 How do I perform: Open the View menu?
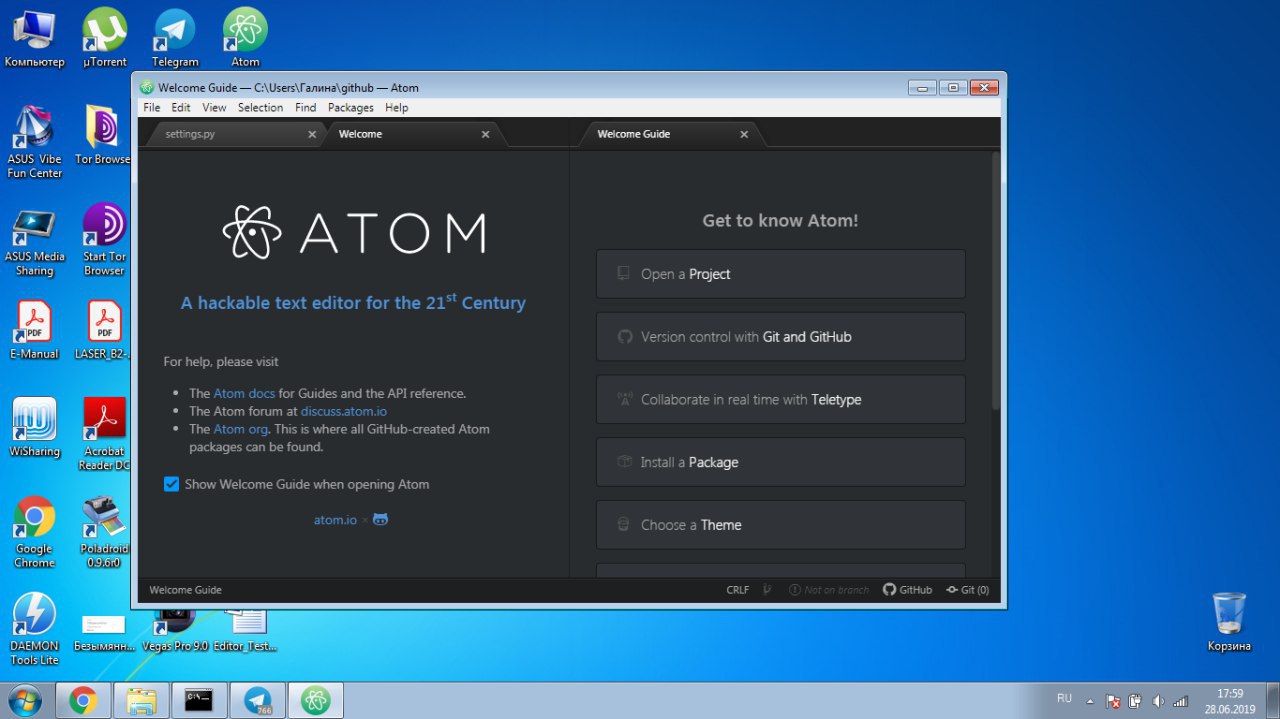pos(214,107)
